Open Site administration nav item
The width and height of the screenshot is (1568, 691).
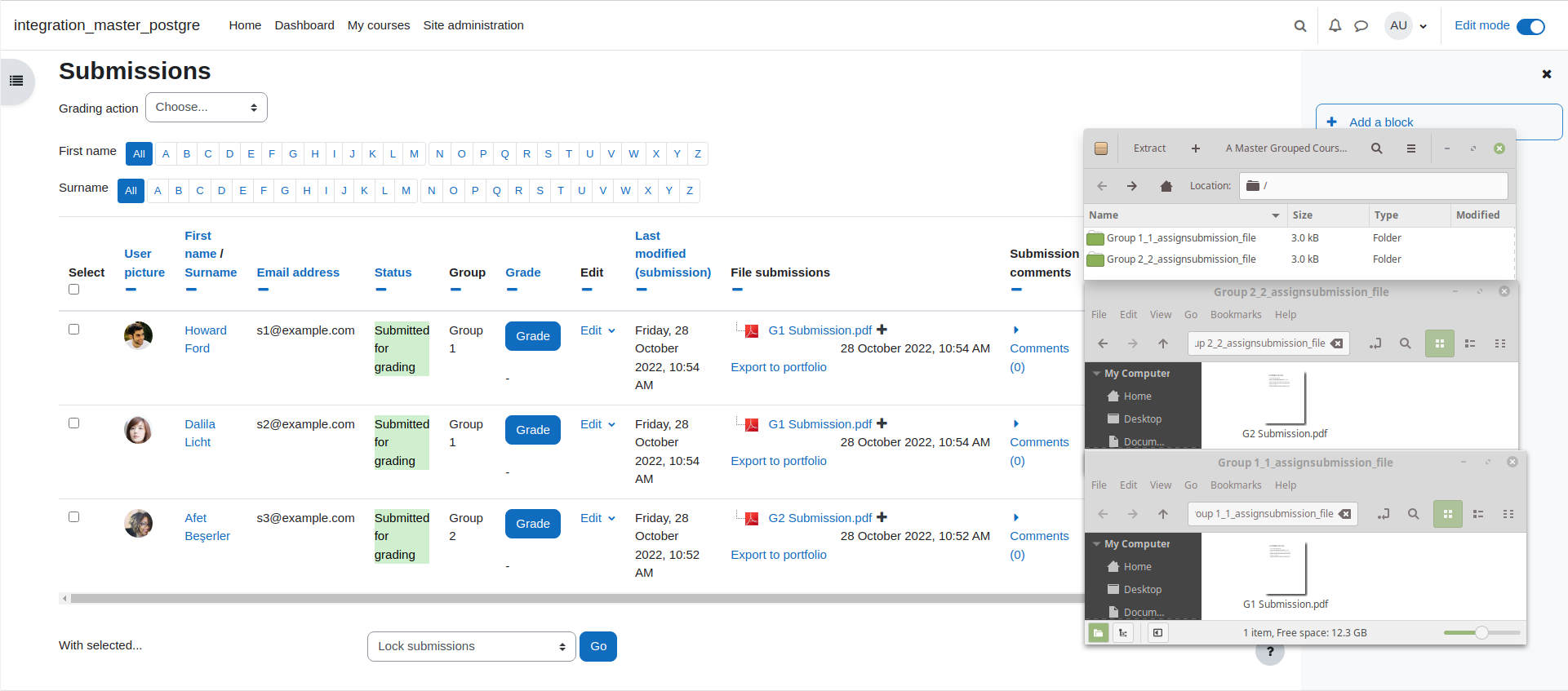[473, 25]
